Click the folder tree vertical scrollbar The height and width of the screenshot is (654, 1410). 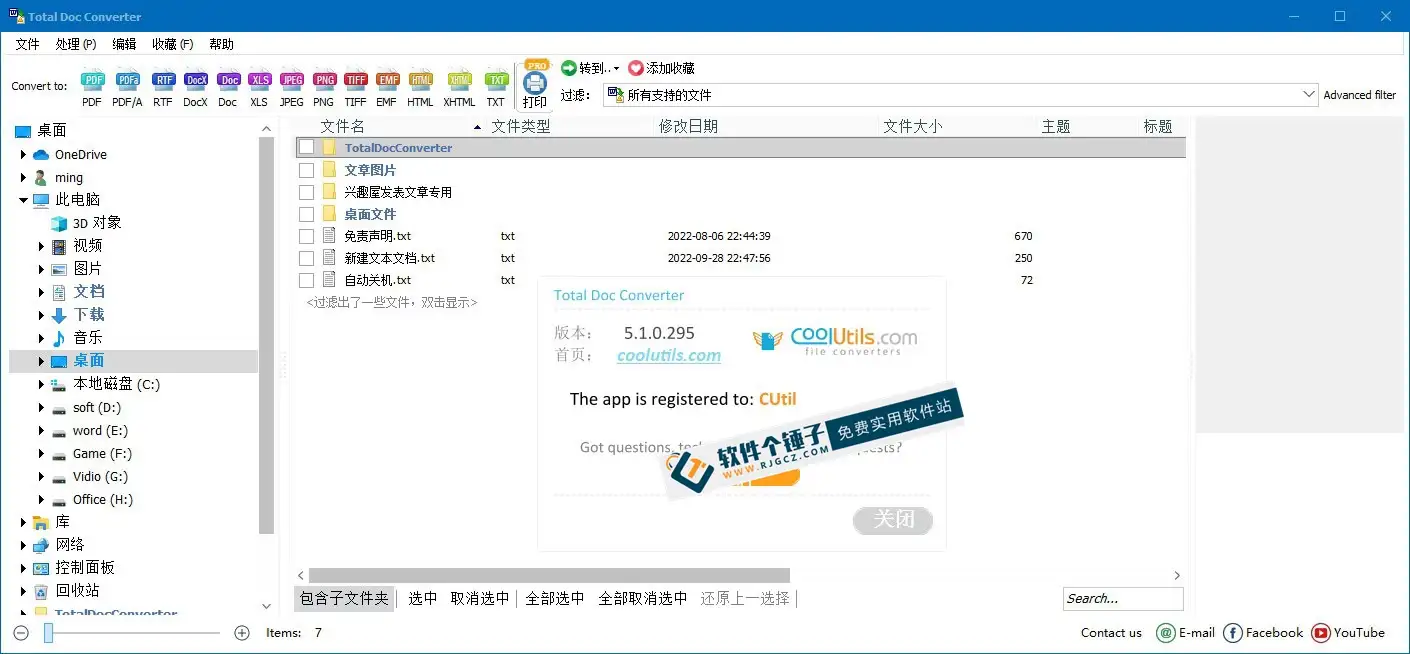tap(266, 337)
